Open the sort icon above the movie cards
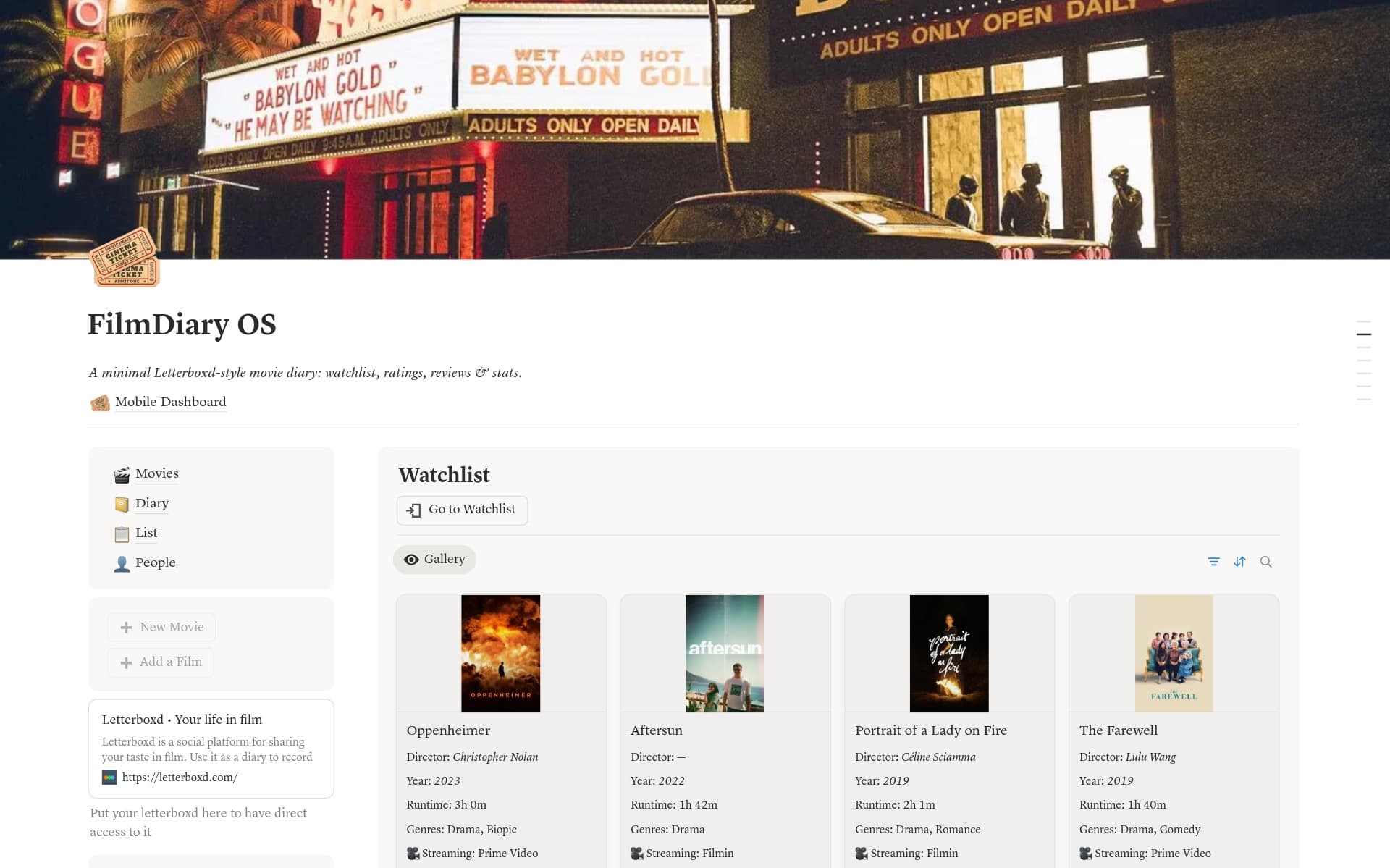 1240,562
